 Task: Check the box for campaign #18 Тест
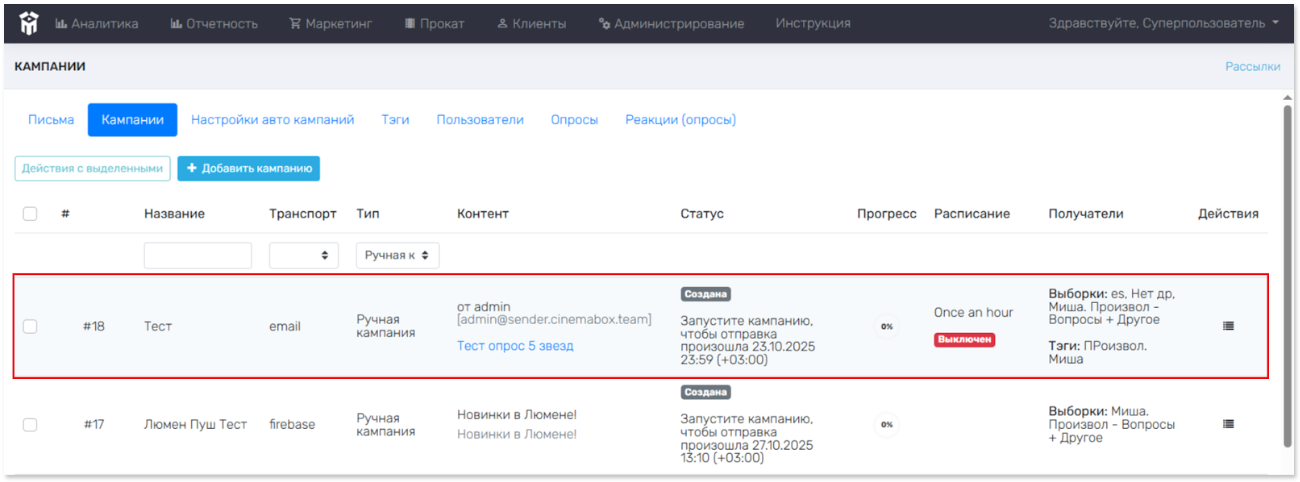pyautogui.click(x=30, y=326)
